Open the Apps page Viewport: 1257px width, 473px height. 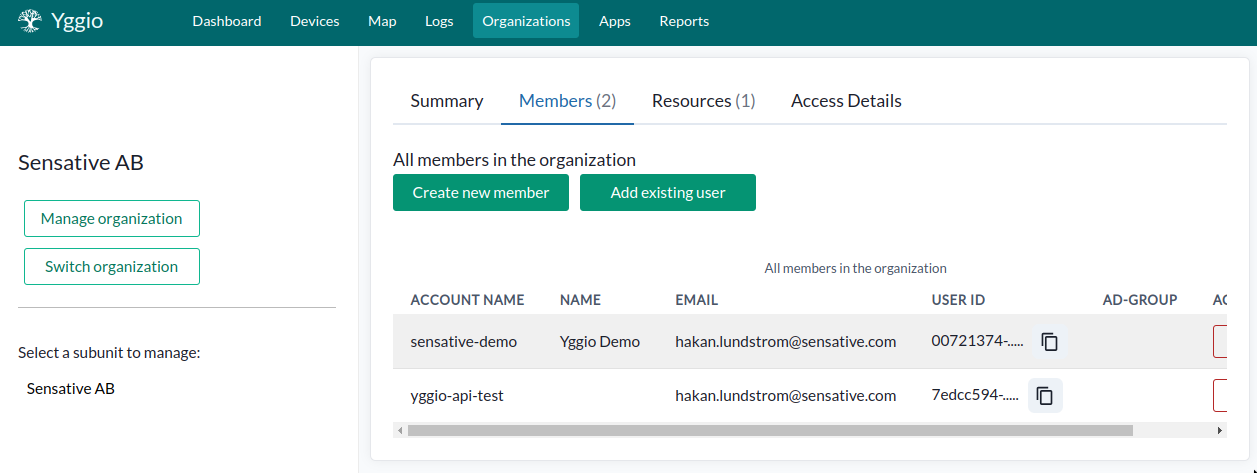click(x=615, y=21)
